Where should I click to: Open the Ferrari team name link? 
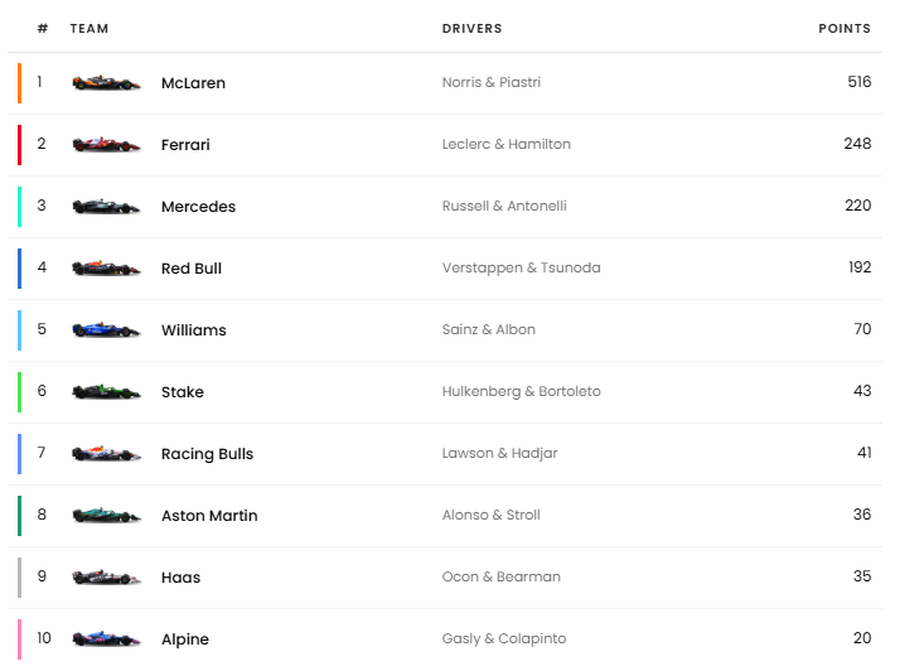185,145
